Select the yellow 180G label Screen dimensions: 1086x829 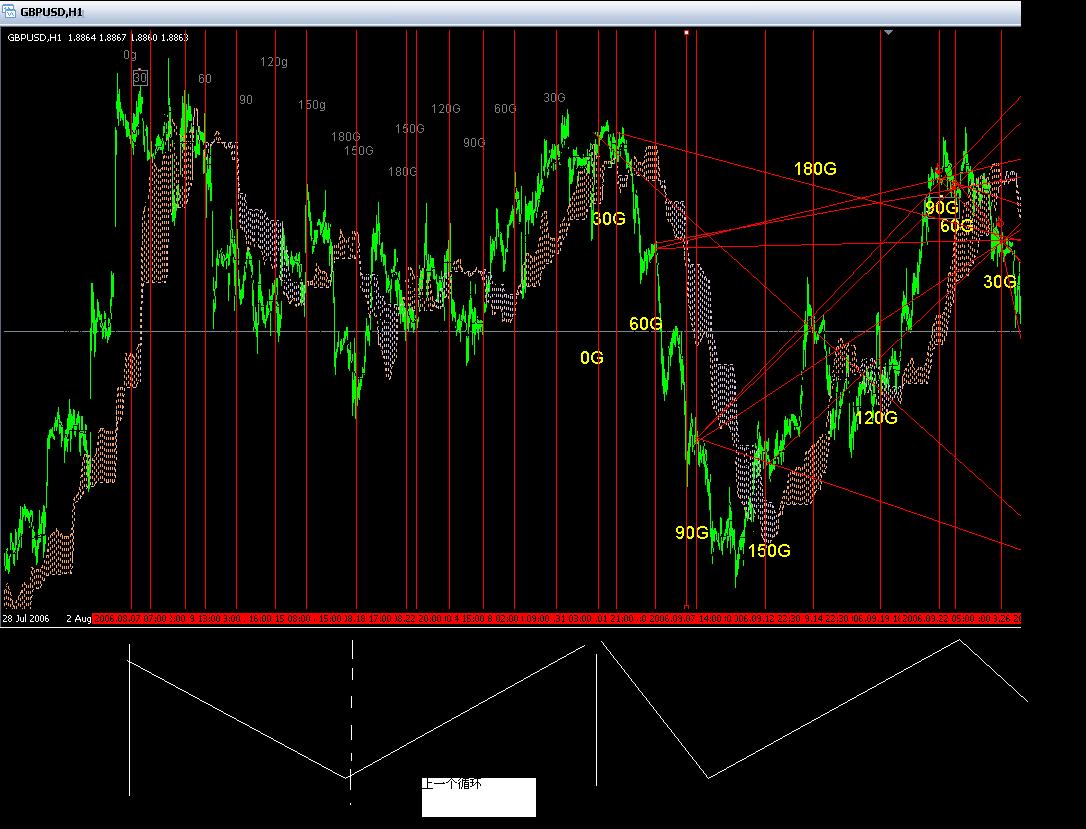(814, 168)
